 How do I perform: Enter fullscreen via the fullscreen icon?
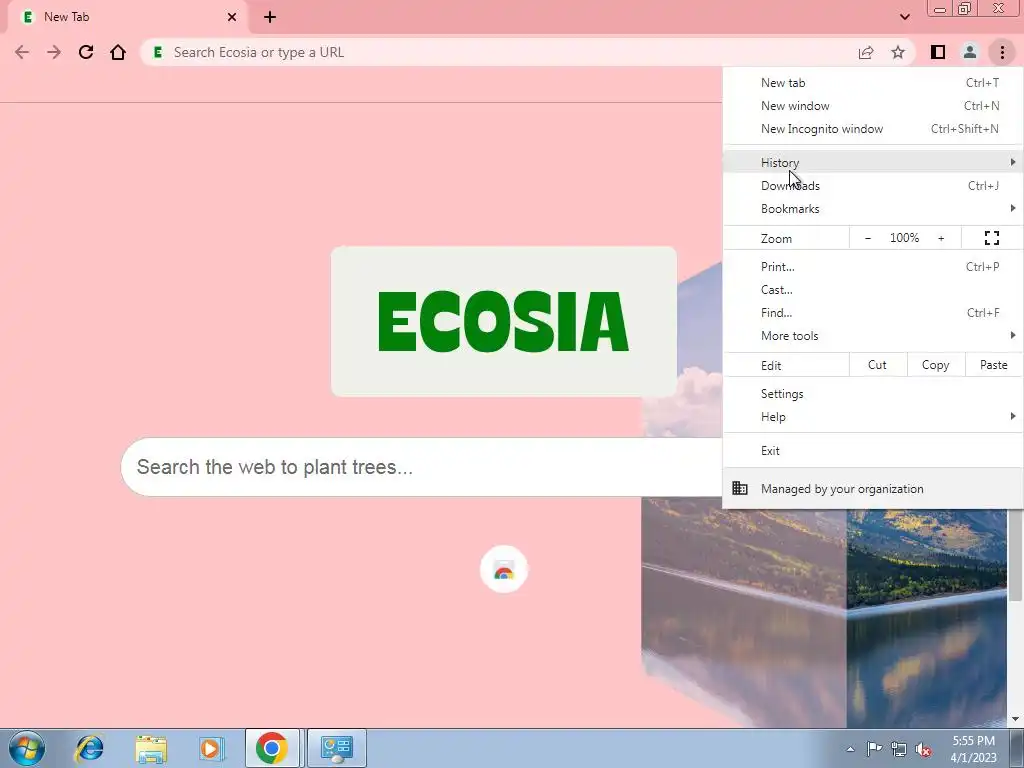click(991, 238)
